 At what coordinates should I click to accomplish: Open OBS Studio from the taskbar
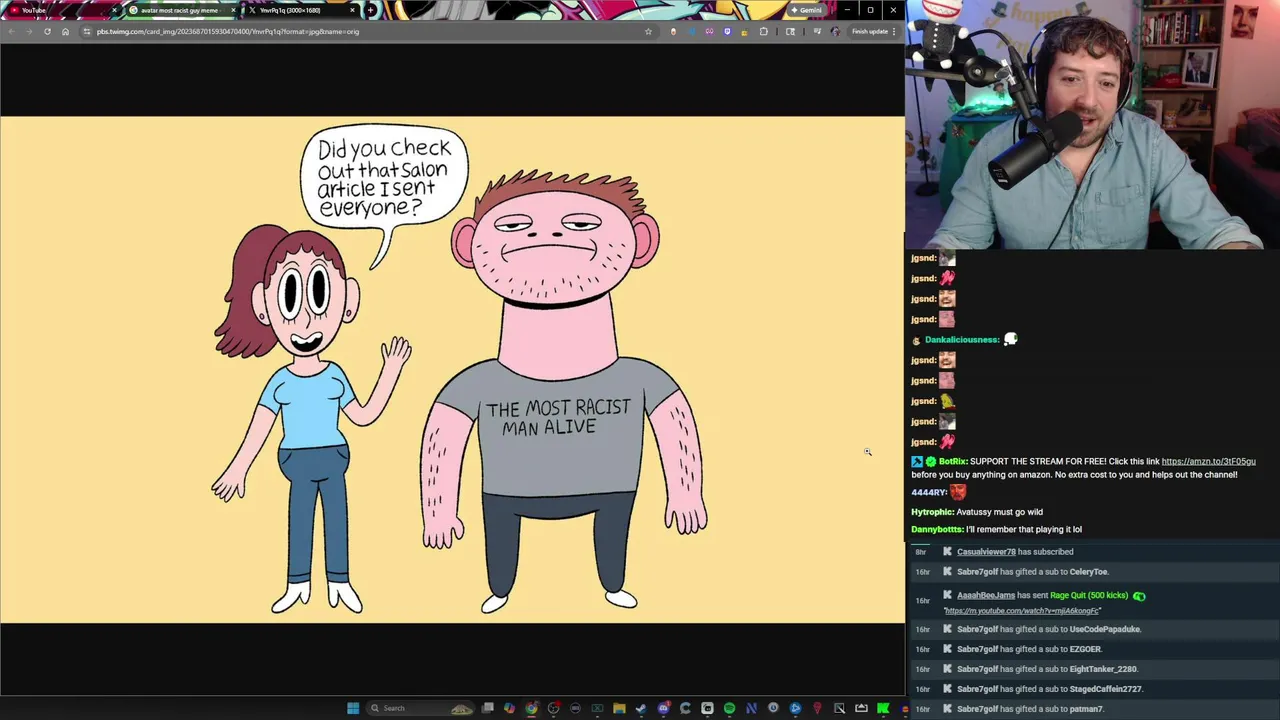[554, 708]
